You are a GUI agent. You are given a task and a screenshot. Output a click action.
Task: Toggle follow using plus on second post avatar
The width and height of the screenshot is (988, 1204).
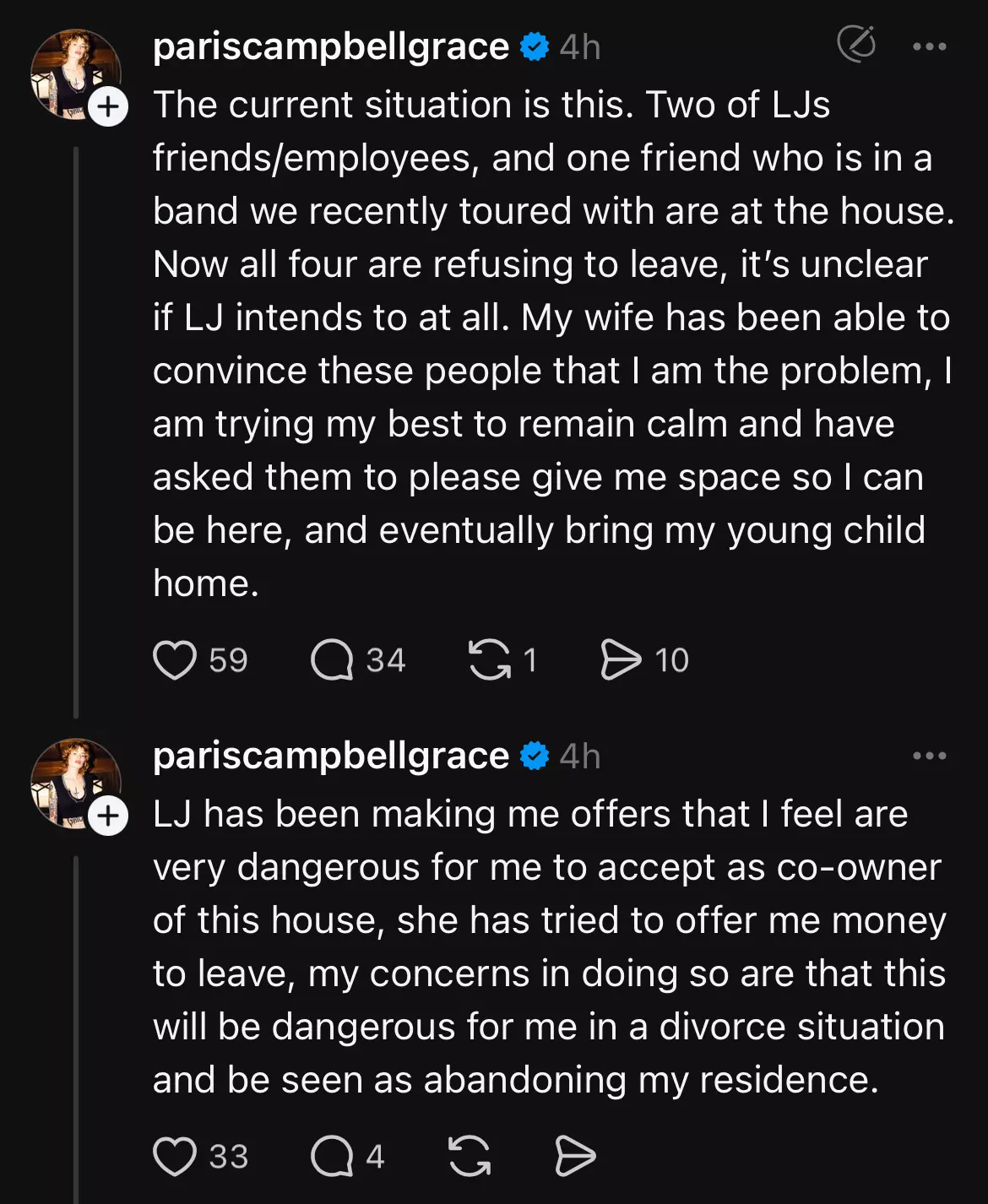point(108,816)
